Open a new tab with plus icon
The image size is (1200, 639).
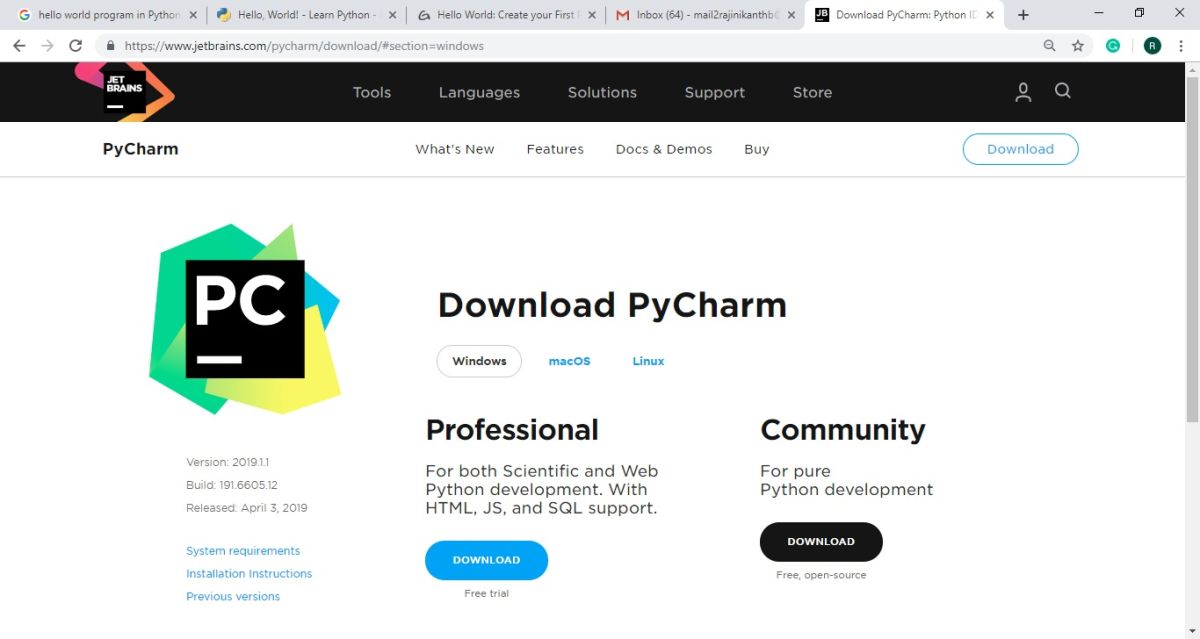tap(1023, 15)
